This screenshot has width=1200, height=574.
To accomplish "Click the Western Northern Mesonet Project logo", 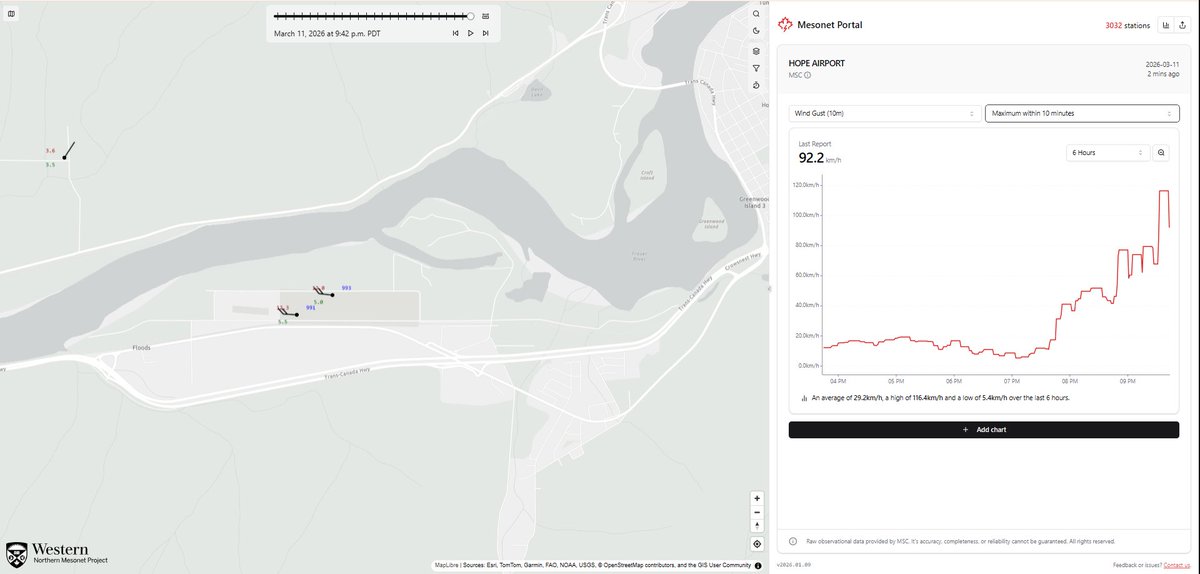I will coord(56,553).
